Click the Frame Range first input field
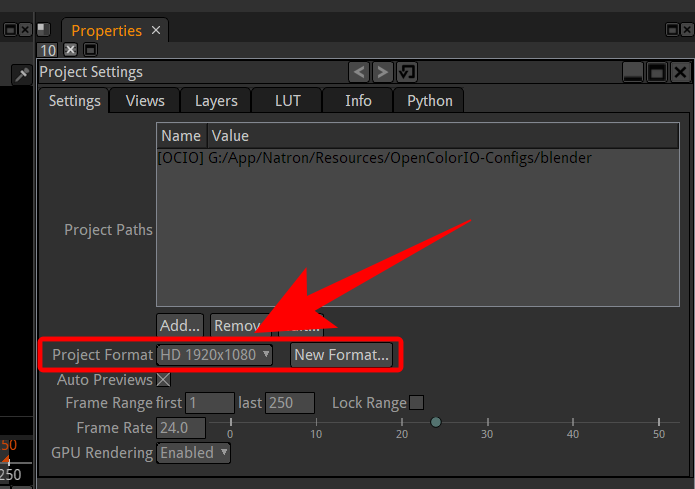 pos(209,403)
